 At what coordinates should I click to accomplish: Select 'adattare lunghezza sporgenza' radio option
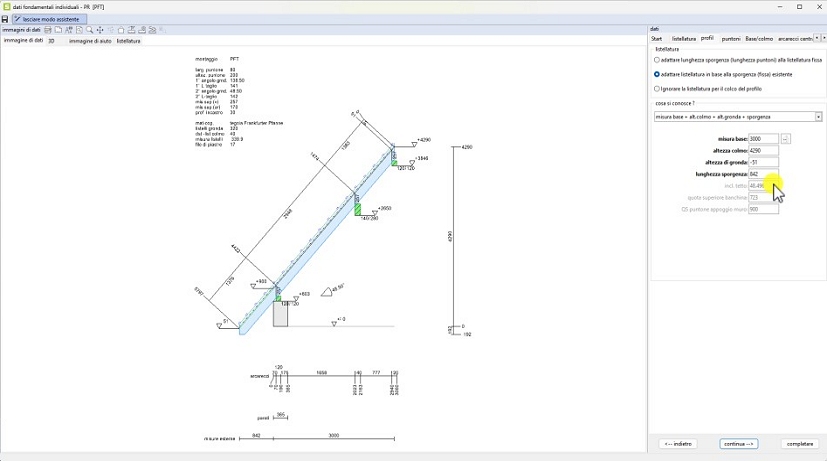(x=657, y=60)
